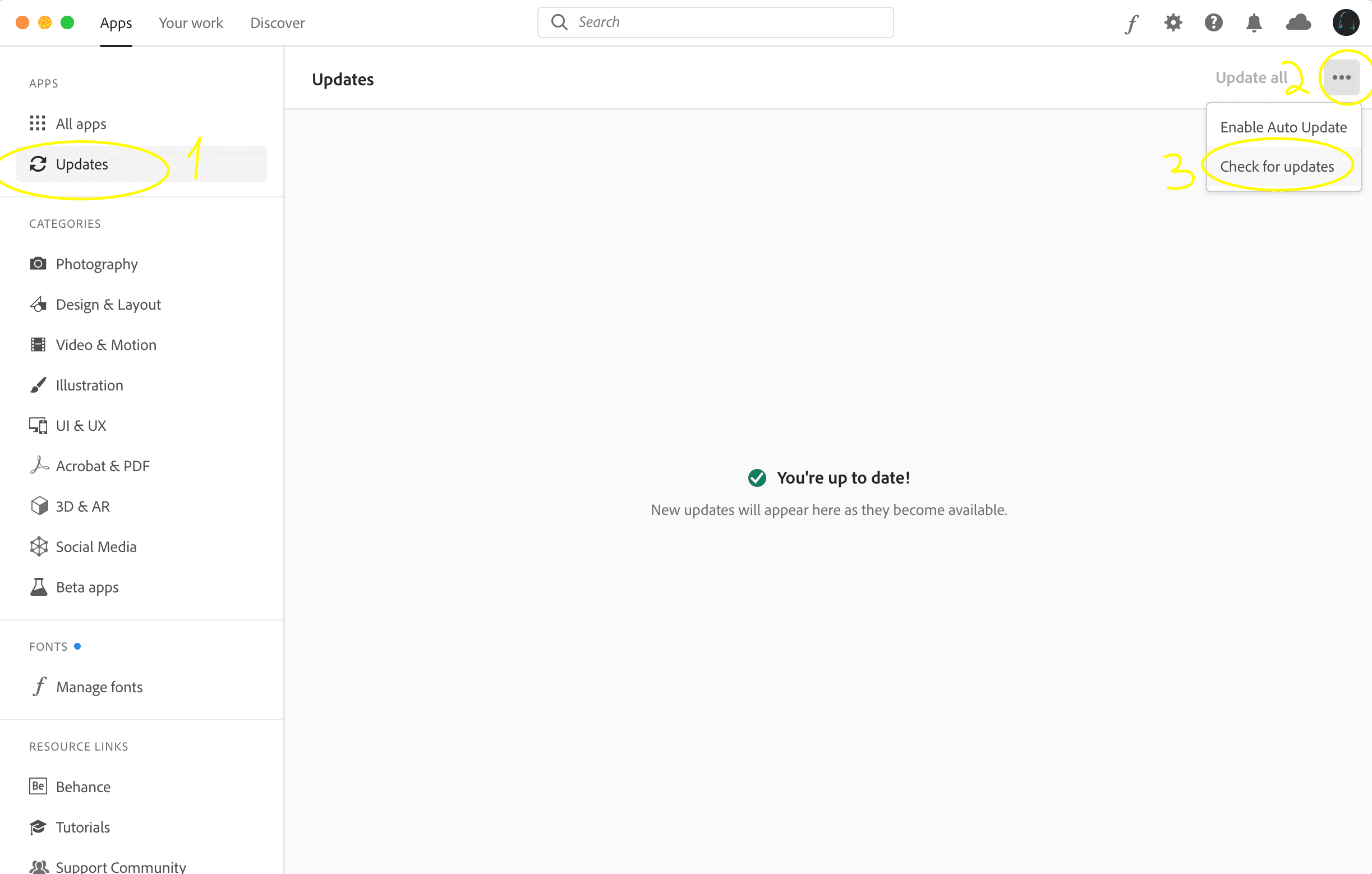This screenshot has height=874, width=1372.
Task: Select Beta apps category
Action: 87,587
